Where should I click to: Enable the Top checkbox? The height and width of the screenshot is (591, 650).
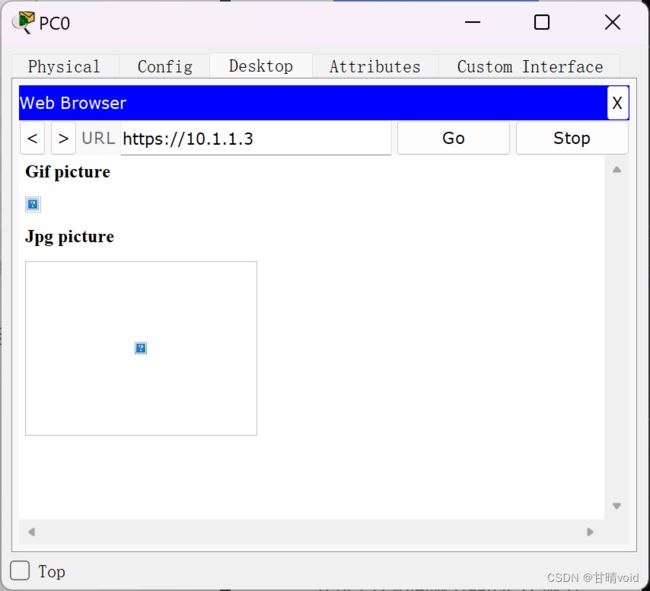click(20, 571)
